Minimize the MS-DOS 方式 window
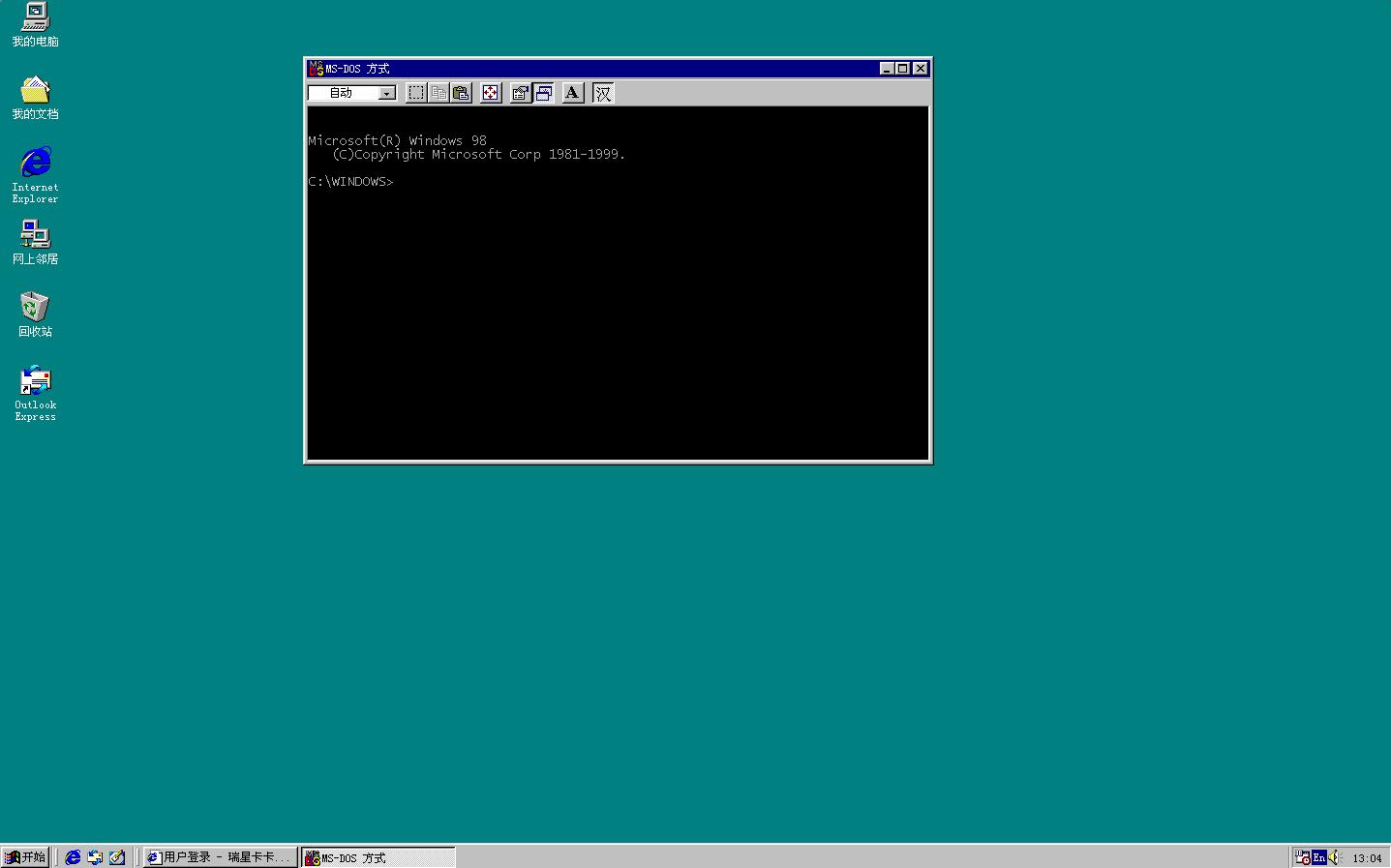 click(x=887, y=69)
